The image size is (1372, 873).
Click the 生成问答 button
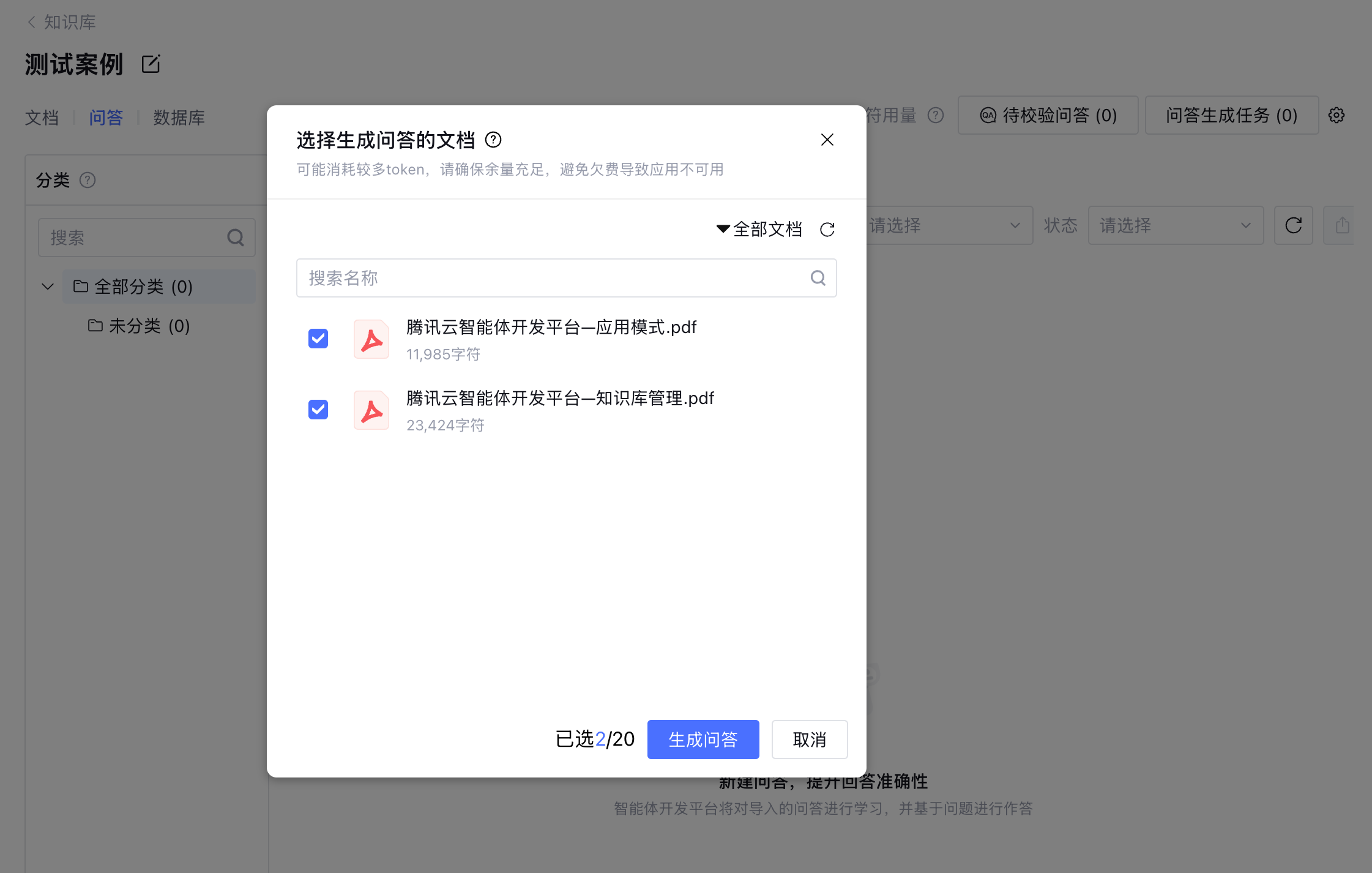pyautogui.click(x=703, y=740)
